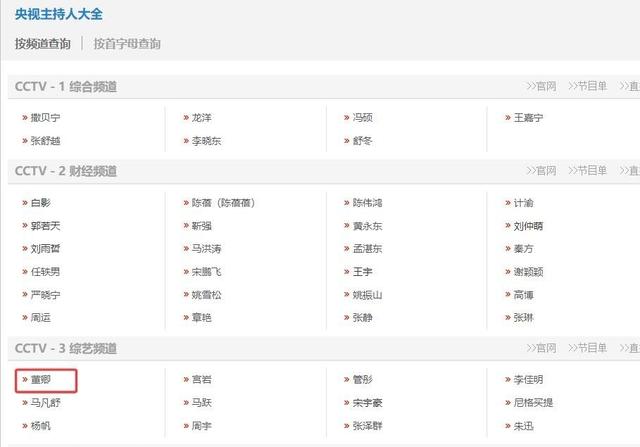Click the CCTV - 3 综艺频道 heading
640x447 pixels.
pos(66,348)
